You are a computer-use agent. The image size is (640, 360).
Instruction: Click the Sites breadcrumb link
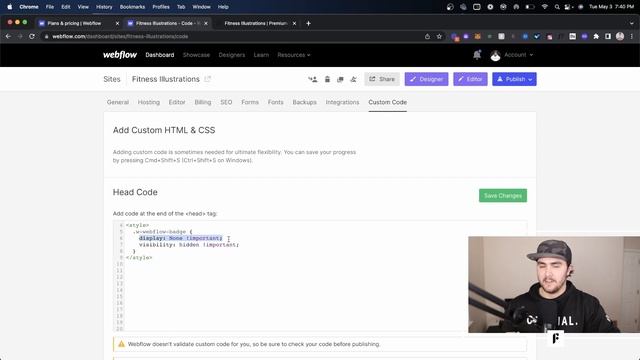pyautogui.click(x=112, y=79)
